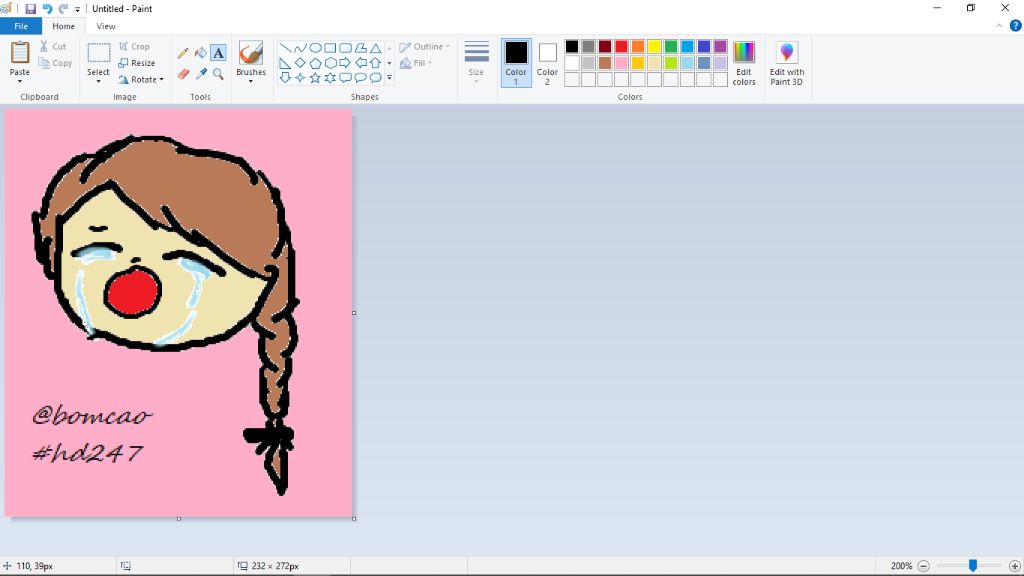1024x576 pixels.
Task: Click the Copy button
Action: (55, 63)
